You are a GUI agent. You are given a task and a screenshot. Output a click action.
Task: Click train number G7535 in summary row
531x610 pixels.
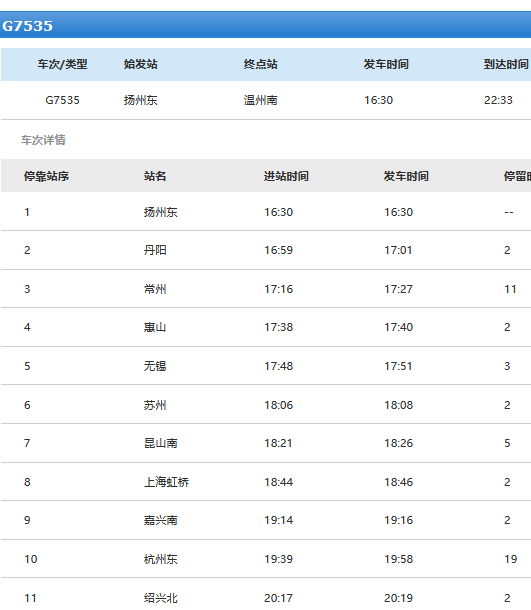[x=62, y=100]
